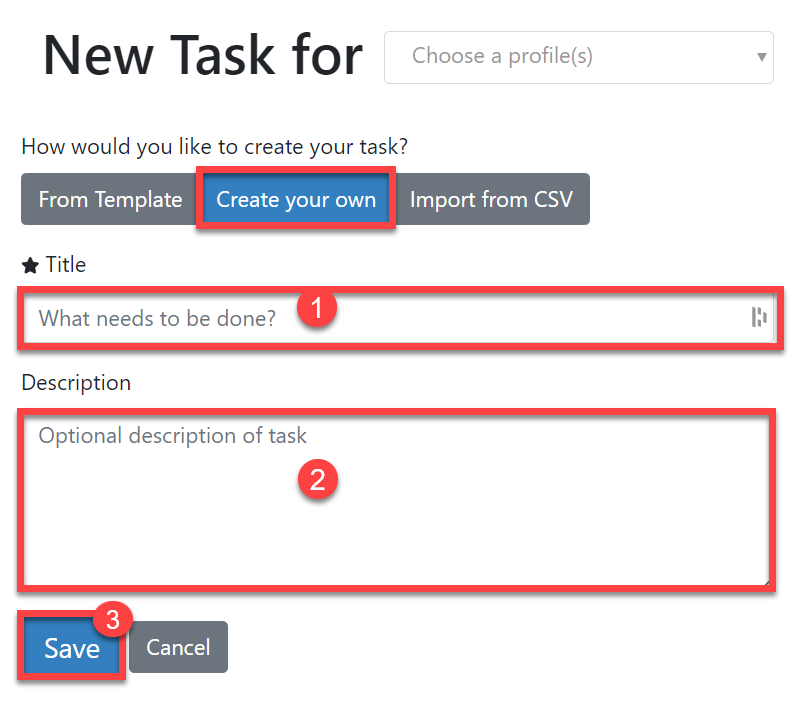Click the profile dropdown arrow

tap(761, 57)
